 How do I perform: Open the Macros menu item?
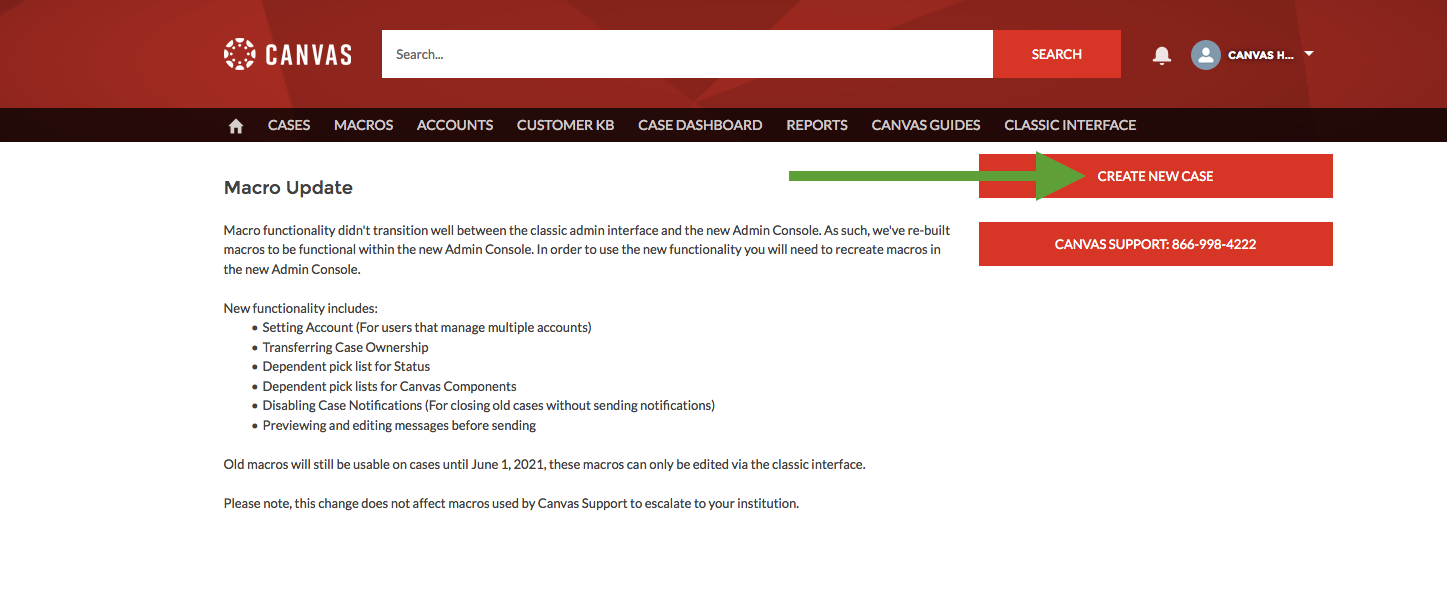(364, 125)
